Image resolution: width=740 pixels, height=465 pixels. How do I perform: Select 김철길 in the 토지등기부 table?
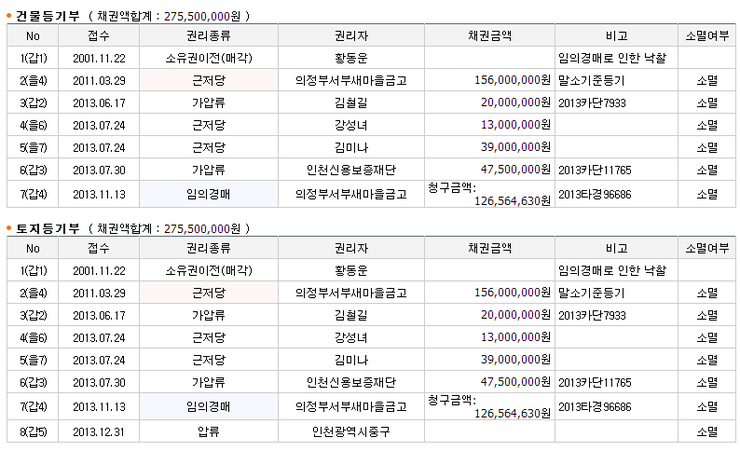pos(351,315)
